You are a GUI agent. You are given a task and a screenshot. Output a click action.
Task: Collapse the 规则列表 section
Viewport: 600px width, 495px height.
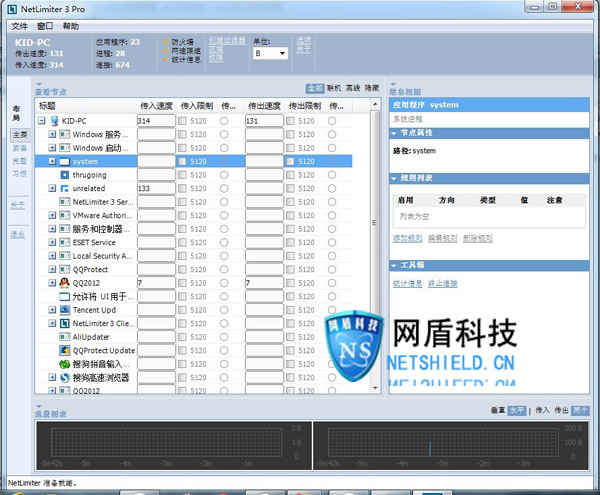point(394,178)
